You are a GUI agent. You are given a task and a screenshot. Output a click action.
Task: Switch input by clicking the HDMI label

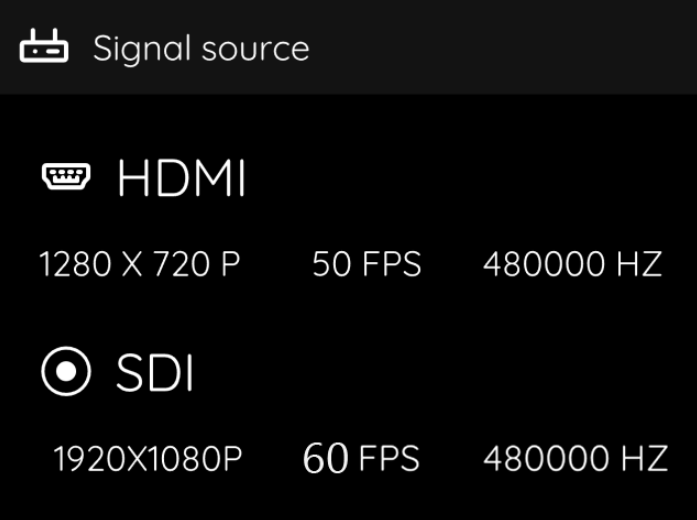(x=181, y=179)
